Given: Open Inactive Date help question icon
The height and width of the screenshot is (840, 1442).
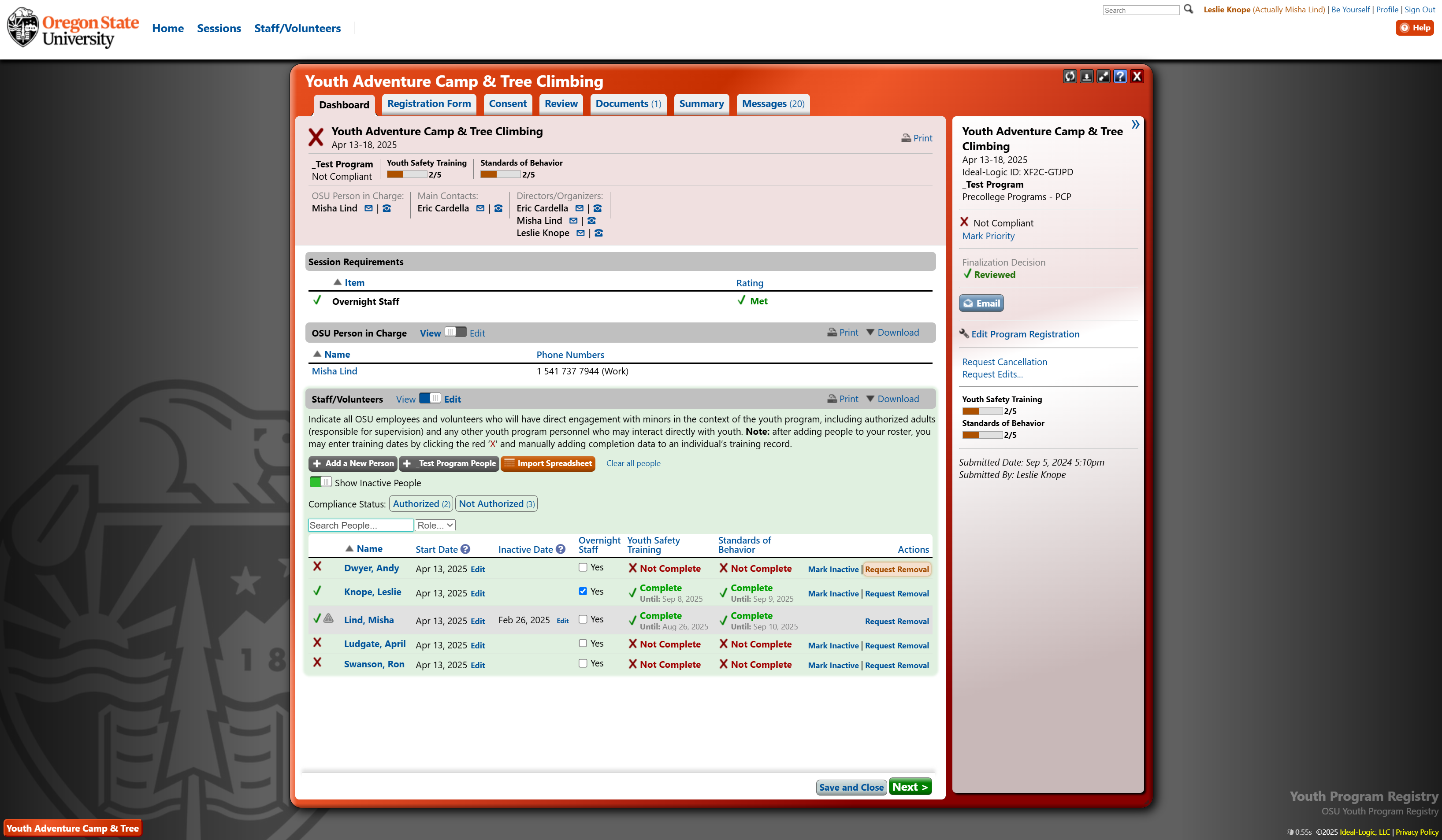Looking at the screenshot, I should (x=561, y=549).
